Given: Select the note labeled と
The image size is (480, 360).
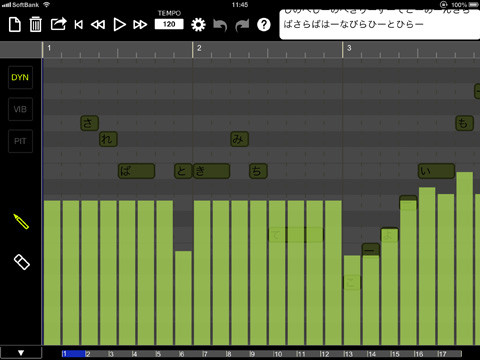Looking at the screenshot, I should pos(183,171).
